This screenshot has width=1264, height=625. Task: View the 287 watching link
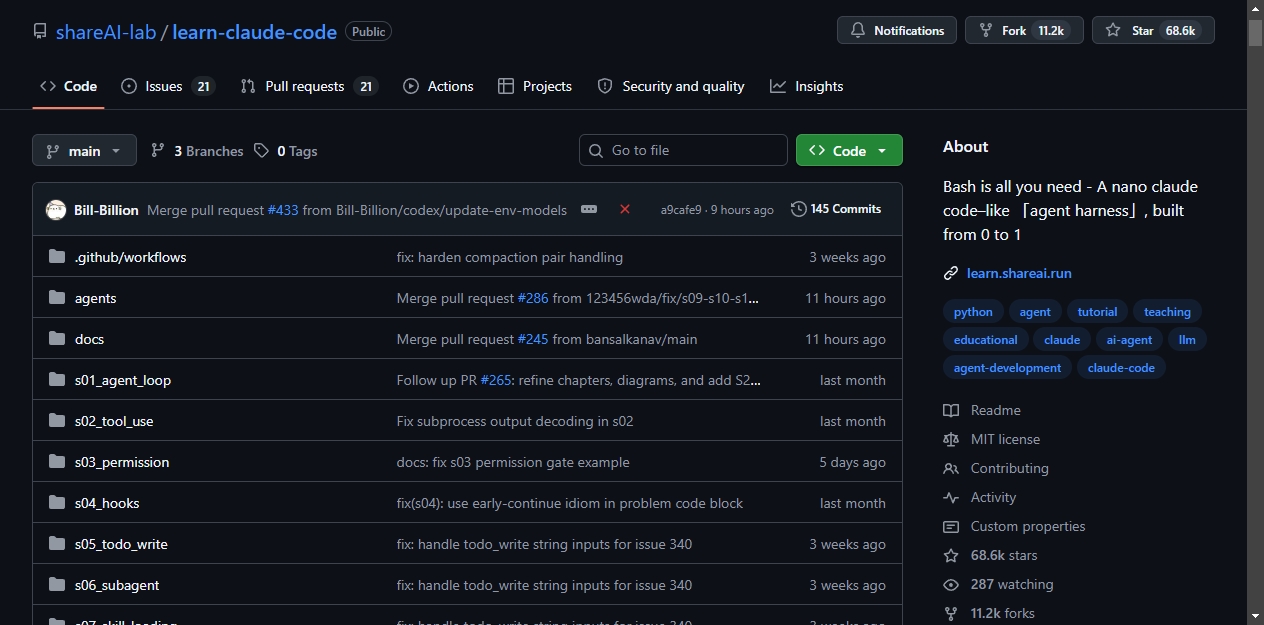999,584
